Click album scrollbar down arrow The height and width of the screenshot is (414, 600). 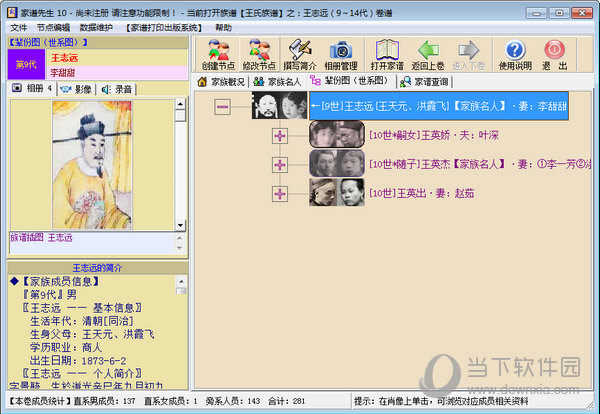pos(180,225)
